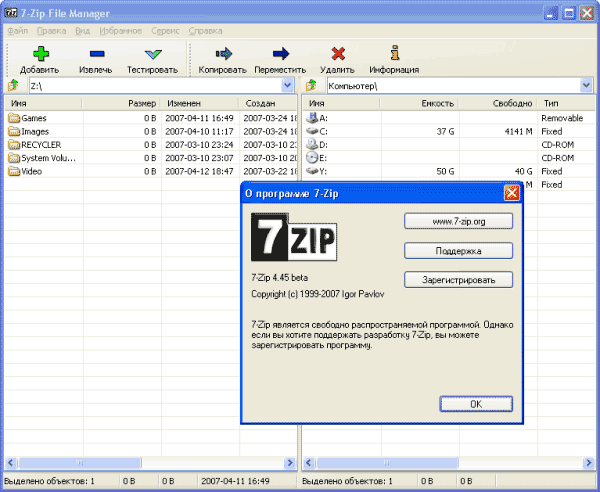Select the Video folder icon

click(14, 171)
